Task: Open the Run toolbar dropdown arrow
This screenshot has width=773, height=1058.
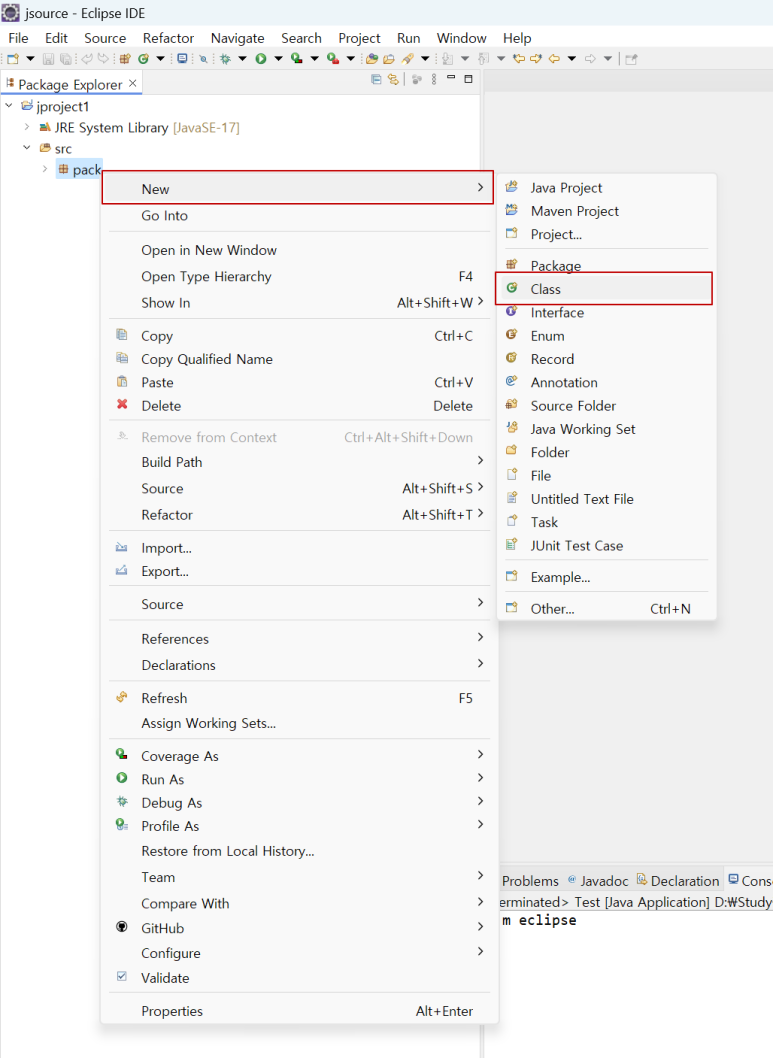Action: point(278,59)
